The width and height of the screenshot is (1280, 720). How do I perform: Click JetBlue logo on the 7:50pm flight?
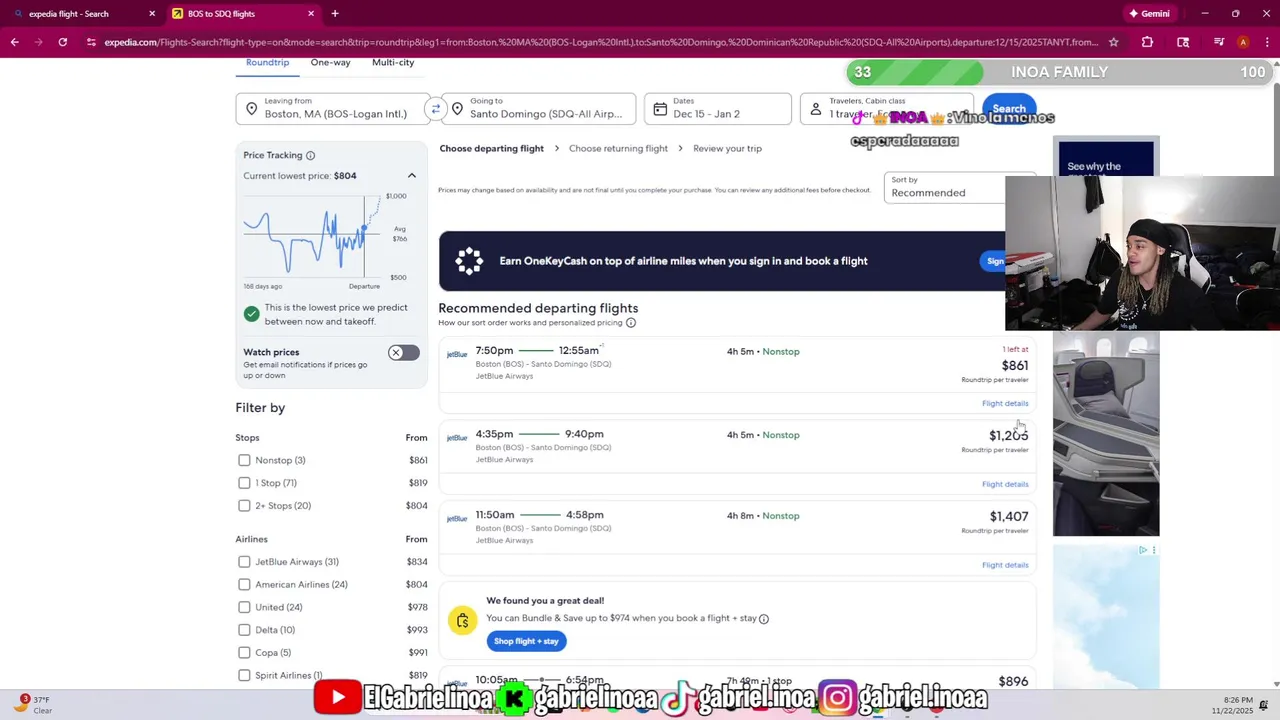(457, 354)
